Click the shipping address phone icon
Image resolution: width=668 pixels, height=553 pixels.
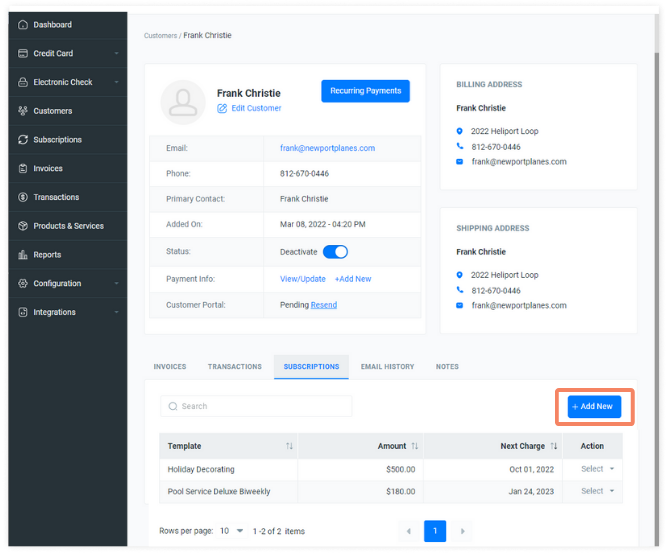coord(460,290)
